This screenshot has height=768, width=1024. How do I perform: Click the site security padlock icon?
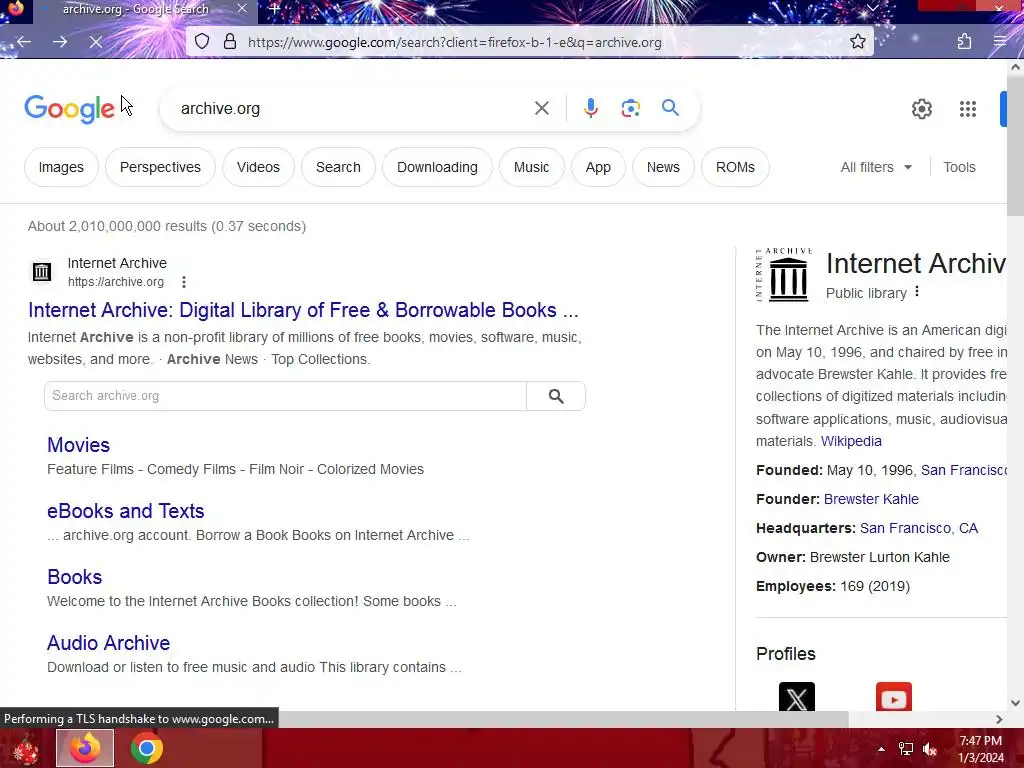[230, 42]
